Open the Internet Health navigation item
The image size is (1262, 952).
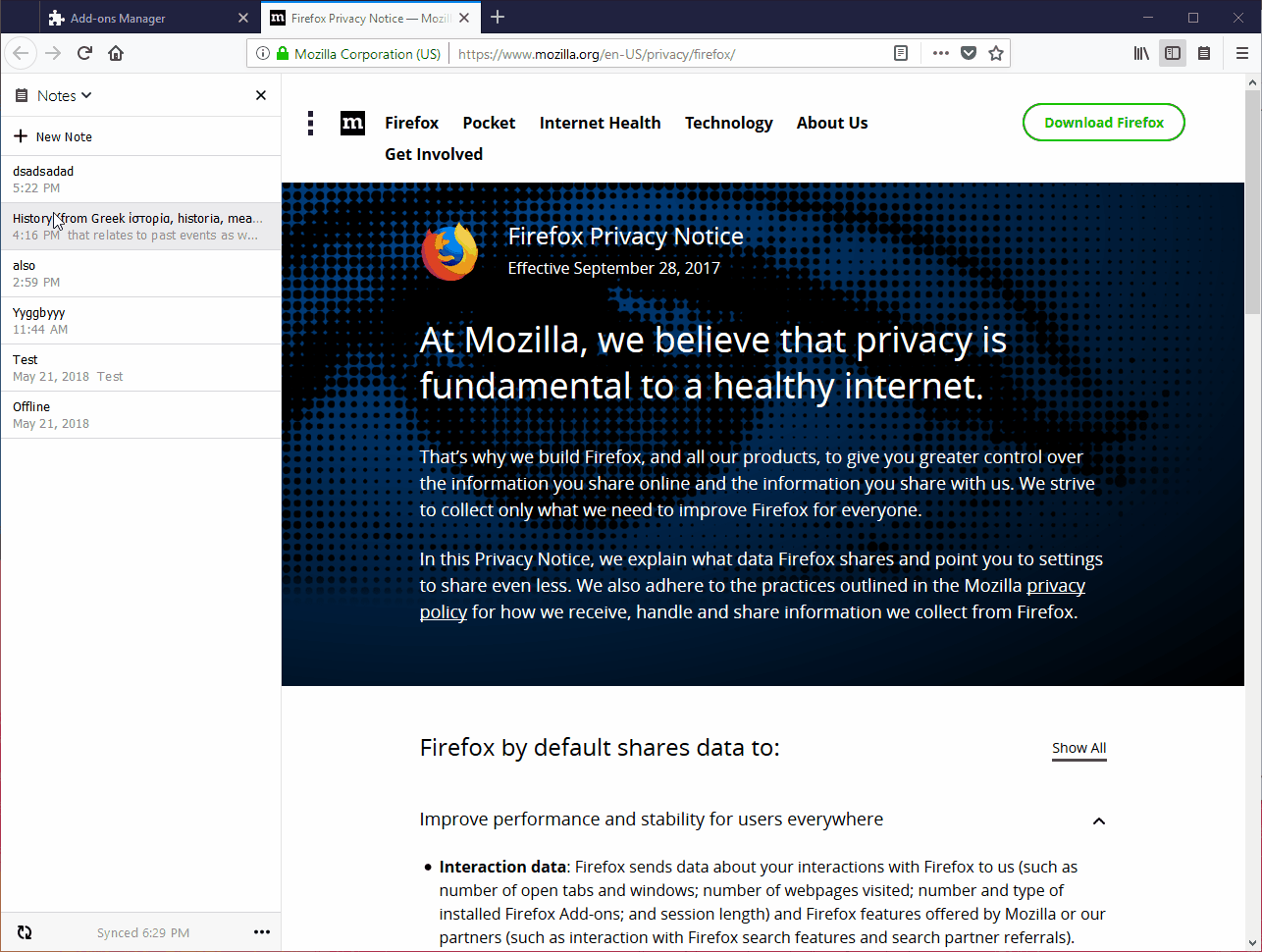600,123
